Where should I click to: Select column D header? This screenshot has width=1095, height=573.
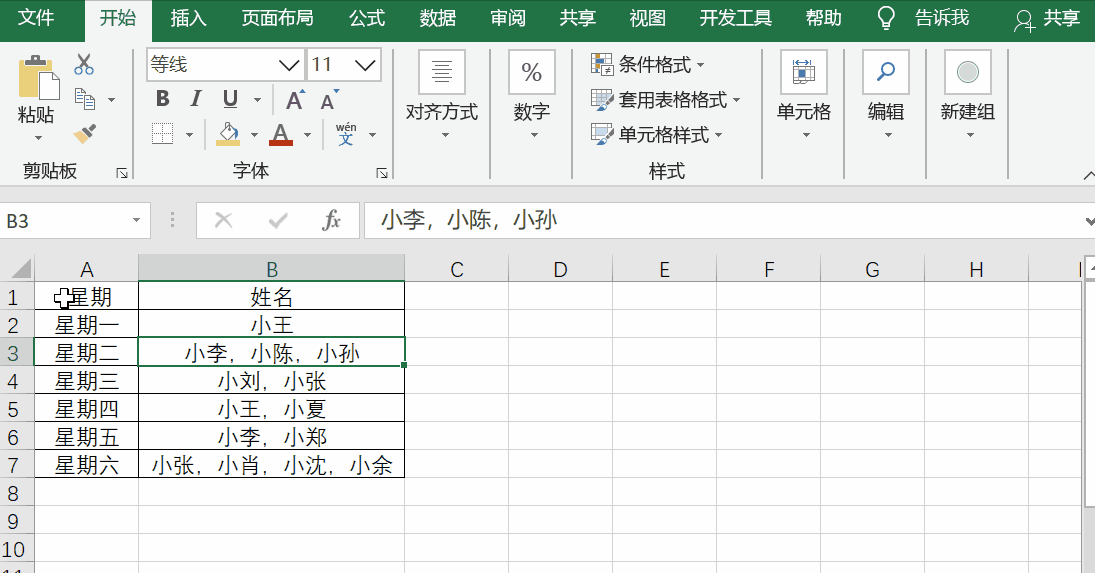pos(560,269)
